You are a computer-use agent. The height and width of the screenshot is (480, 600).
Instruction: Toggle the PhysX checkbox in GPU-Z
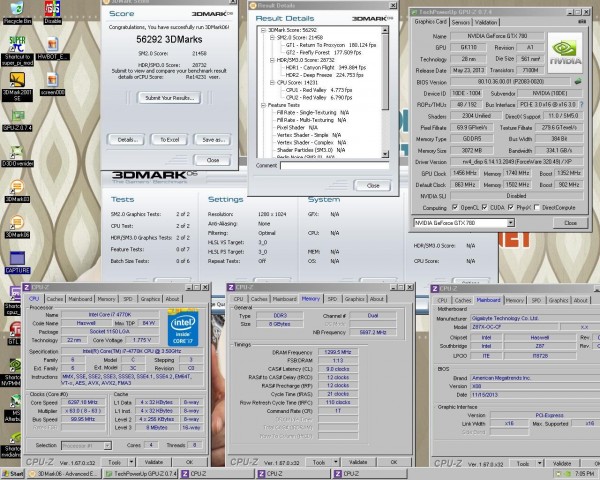pyautogui.click(x=510, y=207)
